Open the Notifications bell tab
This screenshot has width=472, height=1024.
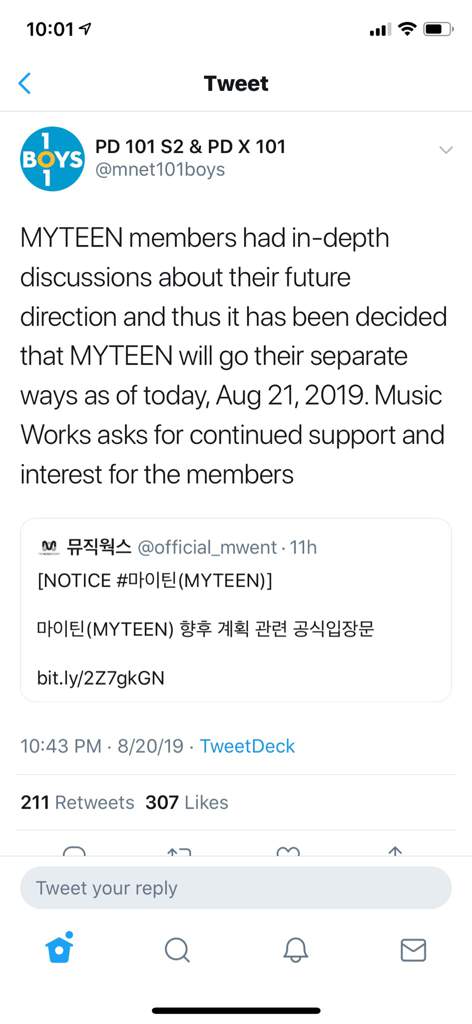click(296, 950)
